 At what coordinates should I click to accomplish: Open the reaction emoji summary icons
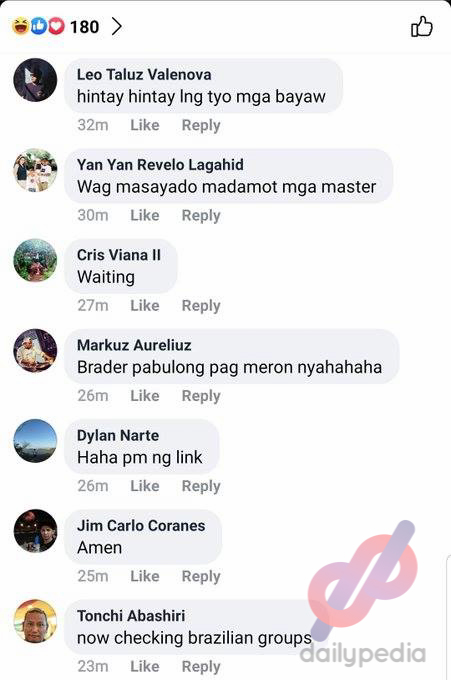click(38, 26)
